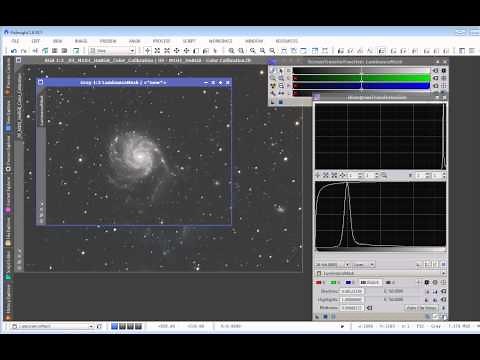Open the Edit menu
This screenshot has height=360, width=480.
point(36,41)
